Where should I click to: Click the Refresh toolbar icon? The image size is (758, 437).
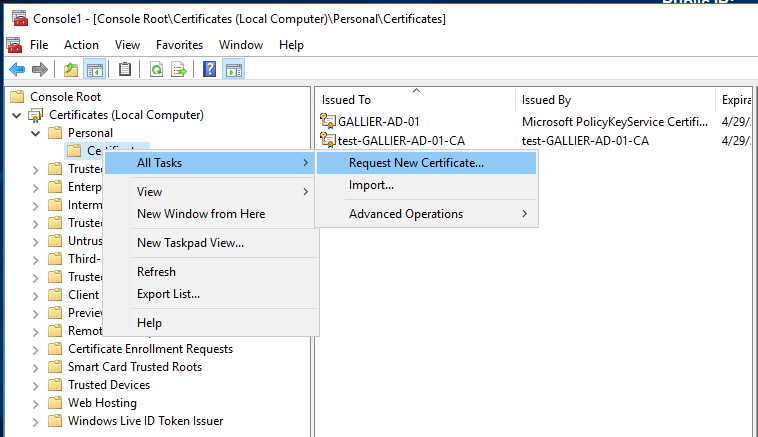156,70
